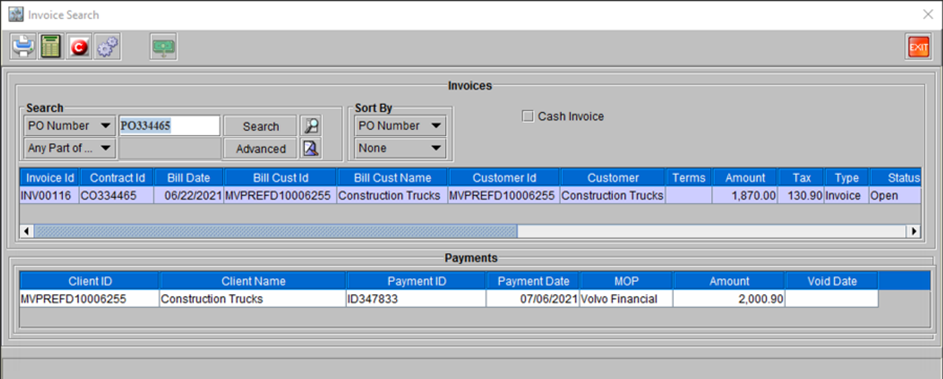Screen dimensions: 943x379
Task: Click the red C clear icon
Action: point(79,47)
